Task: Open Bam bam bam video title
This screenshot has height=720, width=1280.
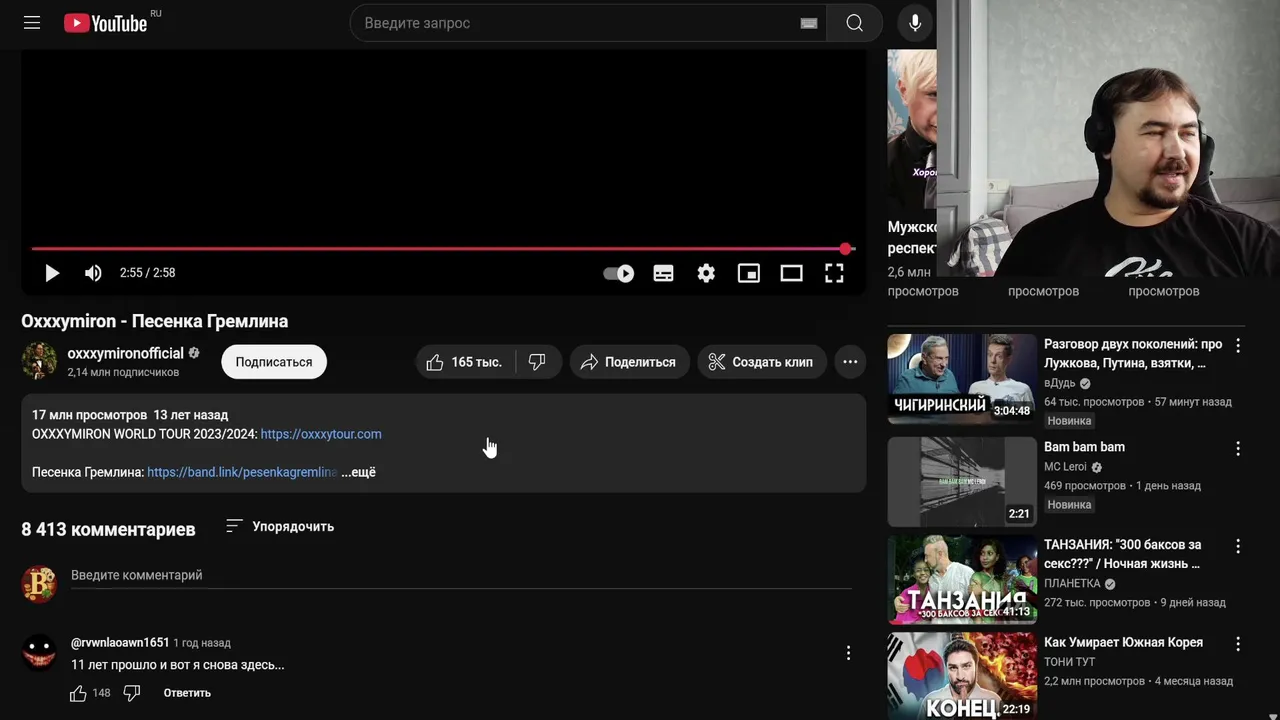Action: tap(1084, 447)
